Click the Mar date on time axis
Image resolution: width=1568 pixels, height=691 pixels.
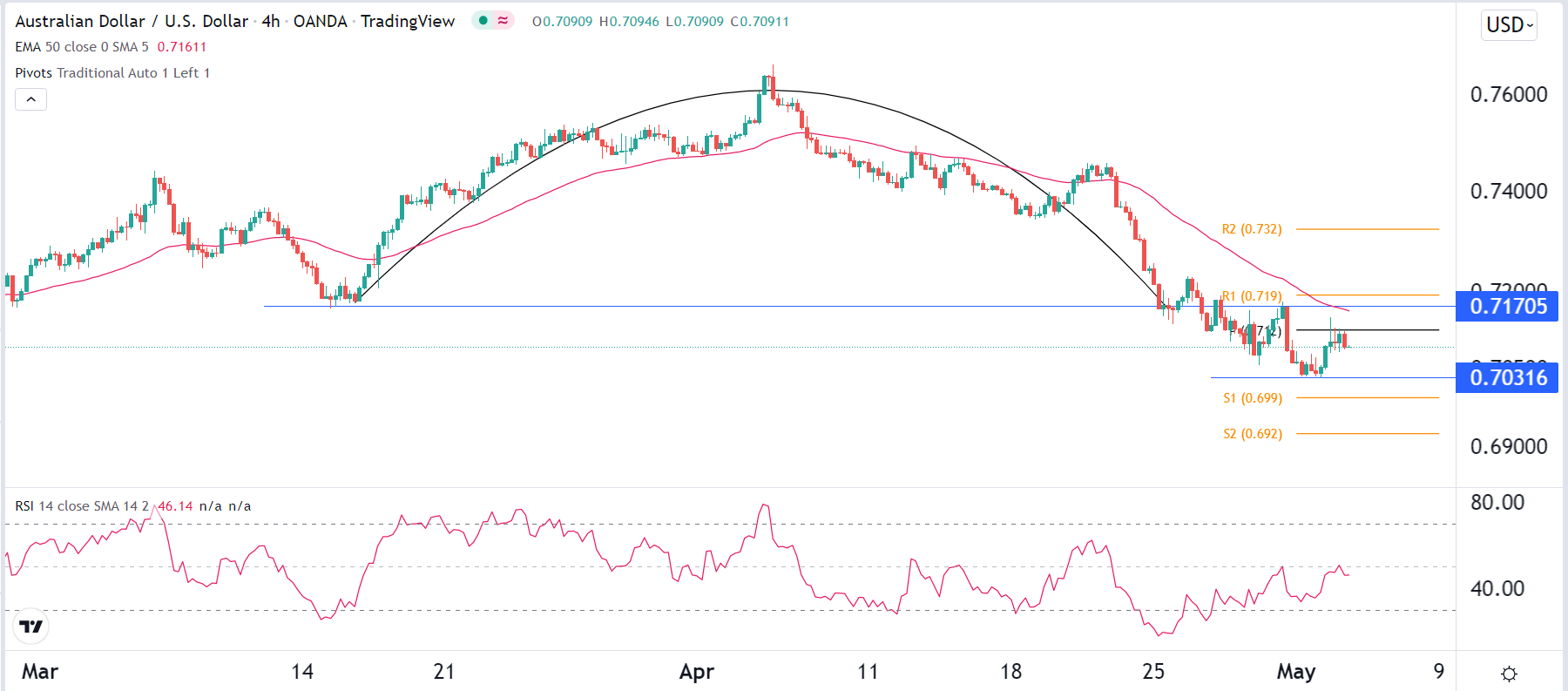(x=40, y=672)
